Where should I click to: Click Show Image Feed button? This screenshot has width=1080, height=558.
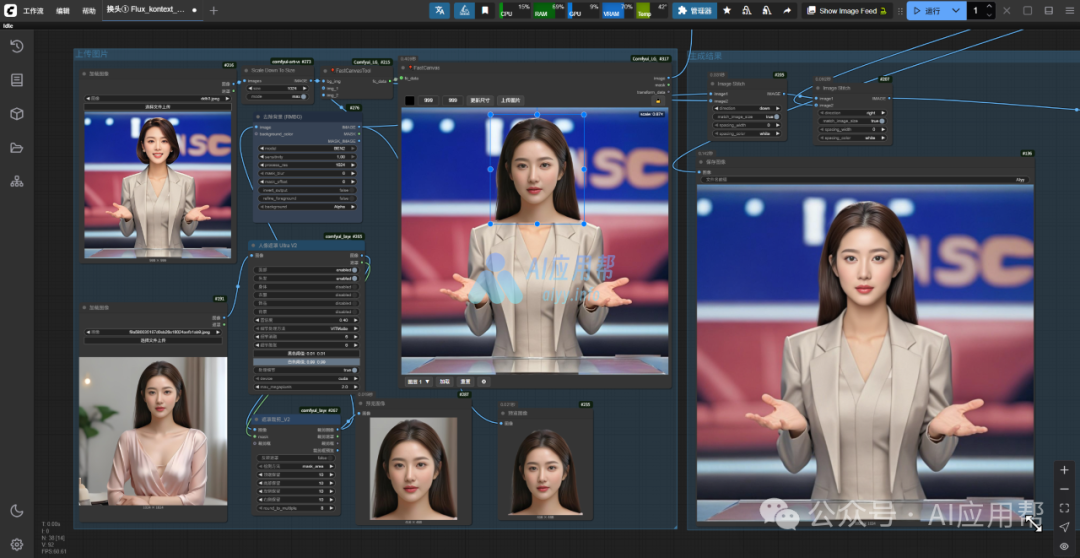coord(847,10)
